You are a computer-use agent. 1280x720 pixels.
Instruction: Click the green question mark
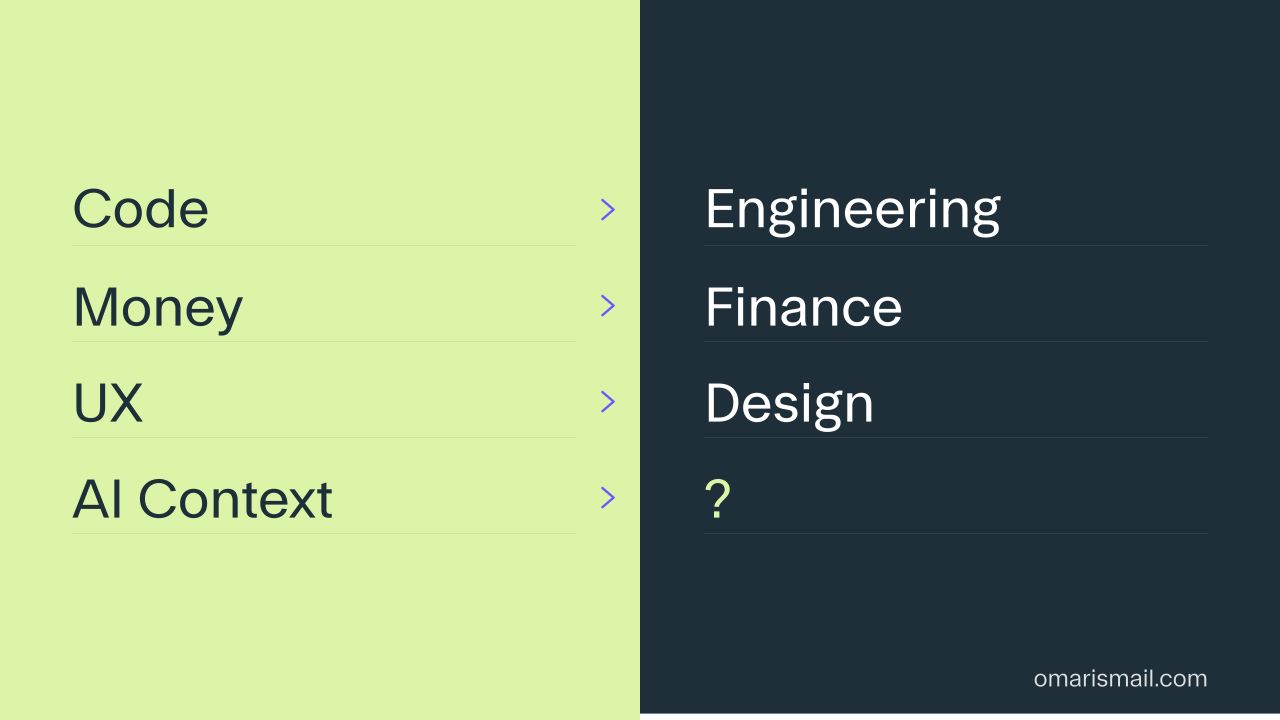[718, 499]
